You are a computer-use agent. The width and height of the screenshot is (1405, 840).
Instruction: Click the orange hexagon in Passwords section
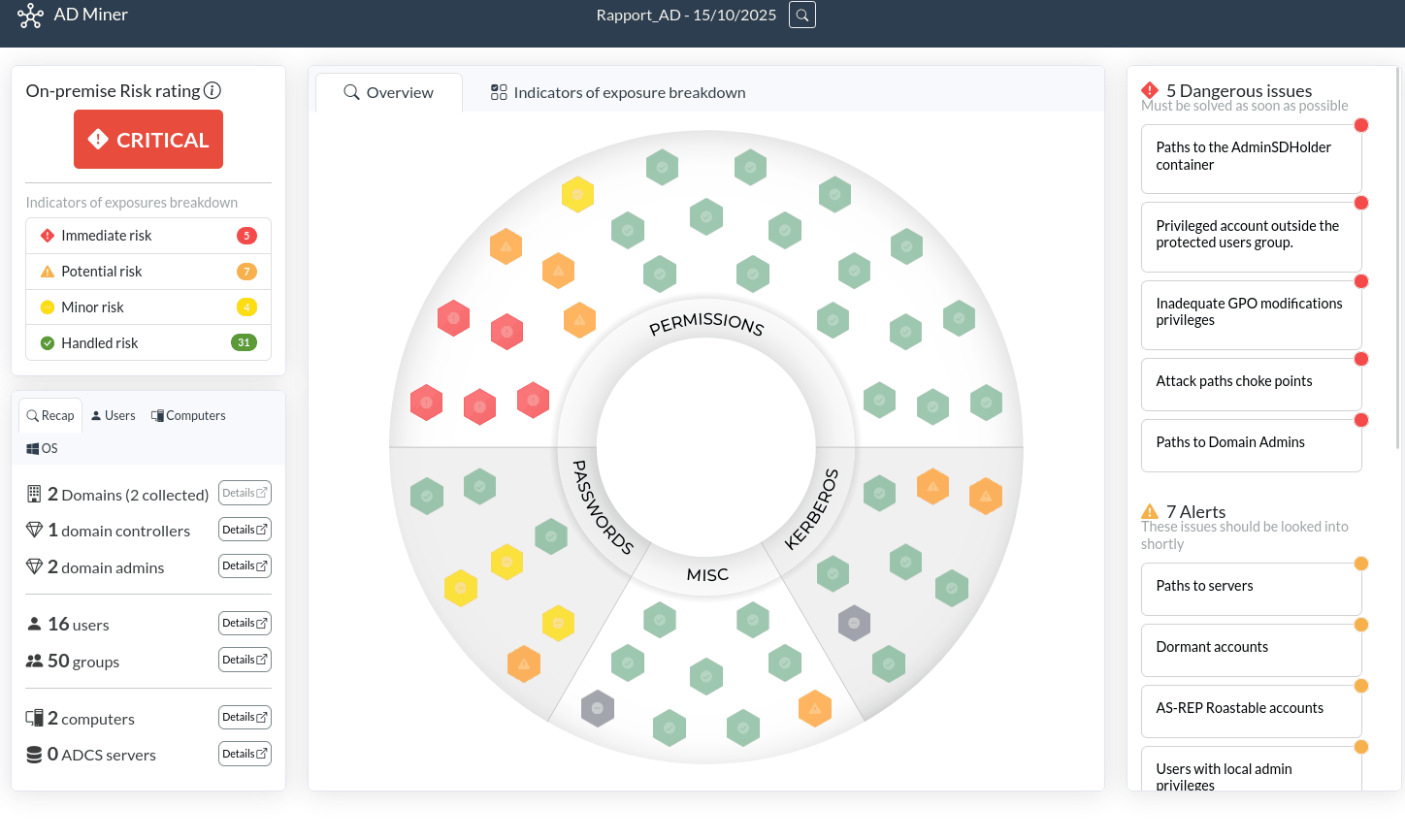tap(523, 663)
